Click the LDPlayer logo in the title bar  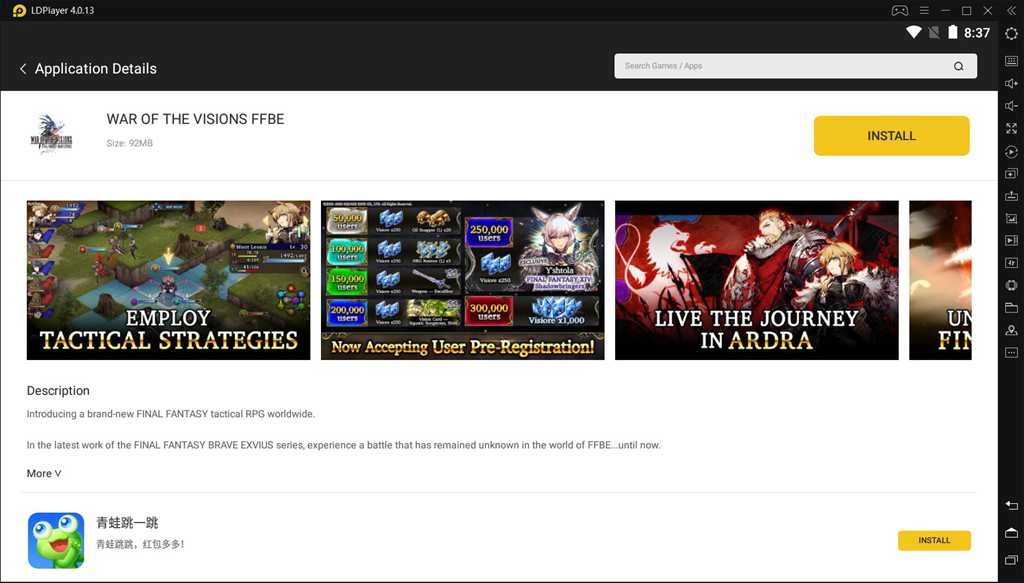(19, 10)
